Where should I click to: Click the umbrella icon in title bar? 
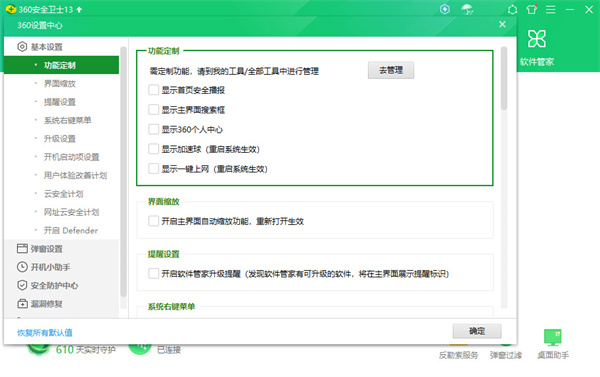pos(467,9)
